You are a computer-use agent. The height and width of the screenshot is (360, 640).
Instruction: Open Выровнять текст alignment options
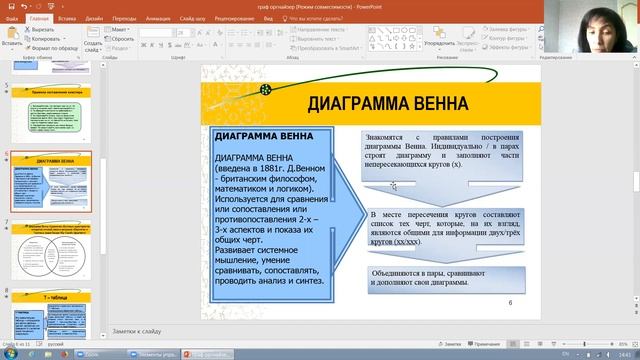pos(313,39)
